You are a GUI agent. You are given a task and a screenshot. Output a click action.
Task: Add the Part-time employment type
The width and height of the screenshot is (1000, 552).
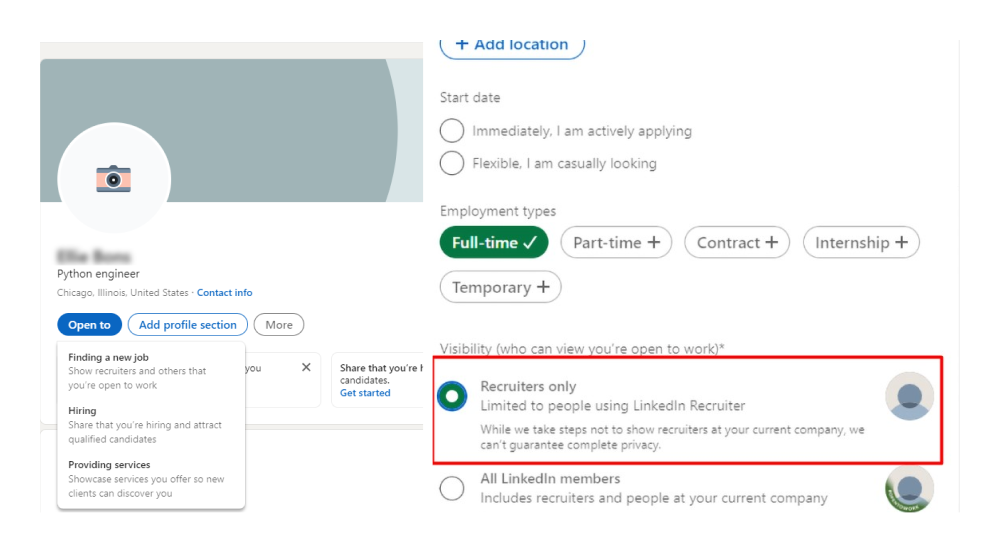coord(616,243)
